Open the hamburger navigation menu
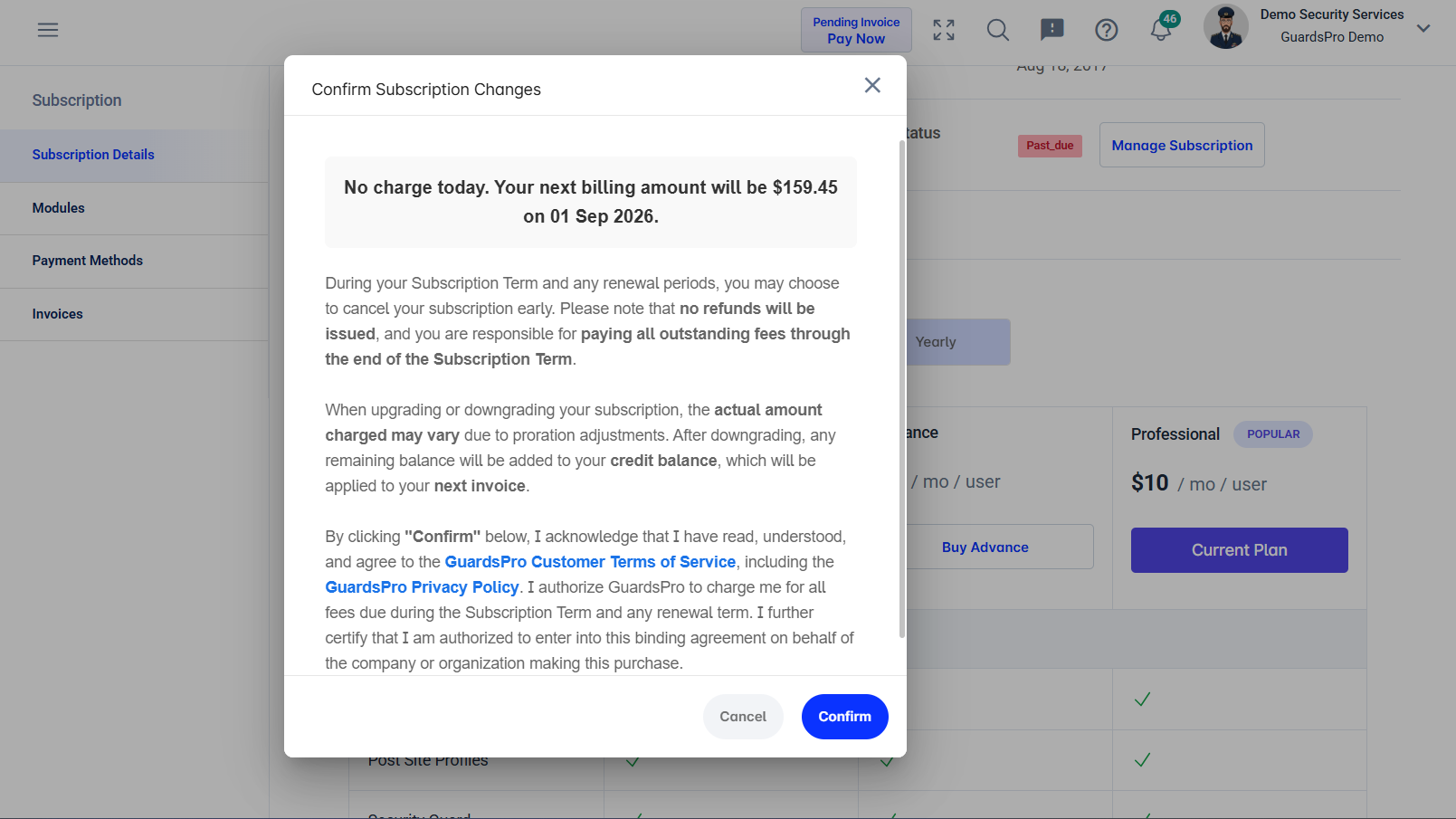Image resolution: width=1456 pixels, height=819 pixels. pos(48,30)
